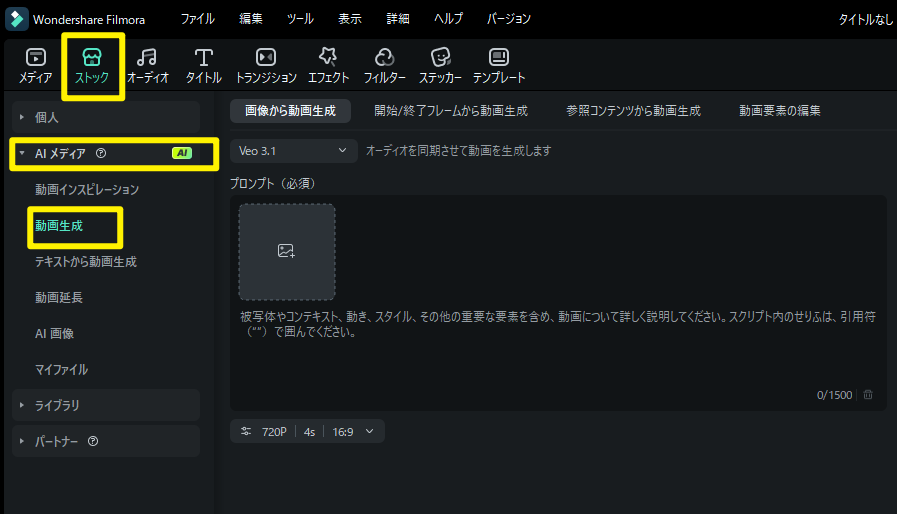Open the エフェクト (Effects) toolbar icon

[328, 66]
